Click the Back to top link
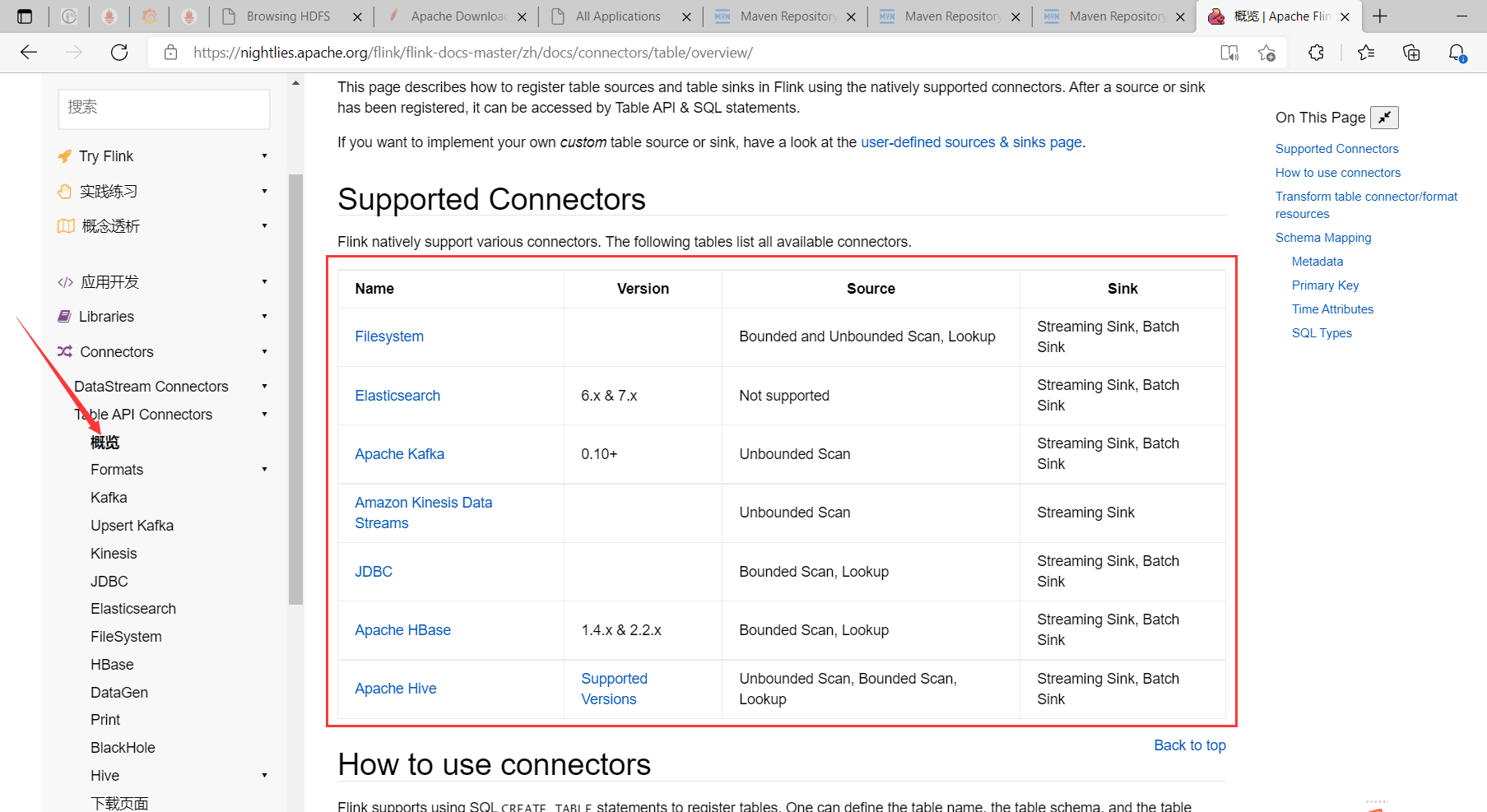The width and height of the screenshot is (1487, 812). [x=1189, y=745]
